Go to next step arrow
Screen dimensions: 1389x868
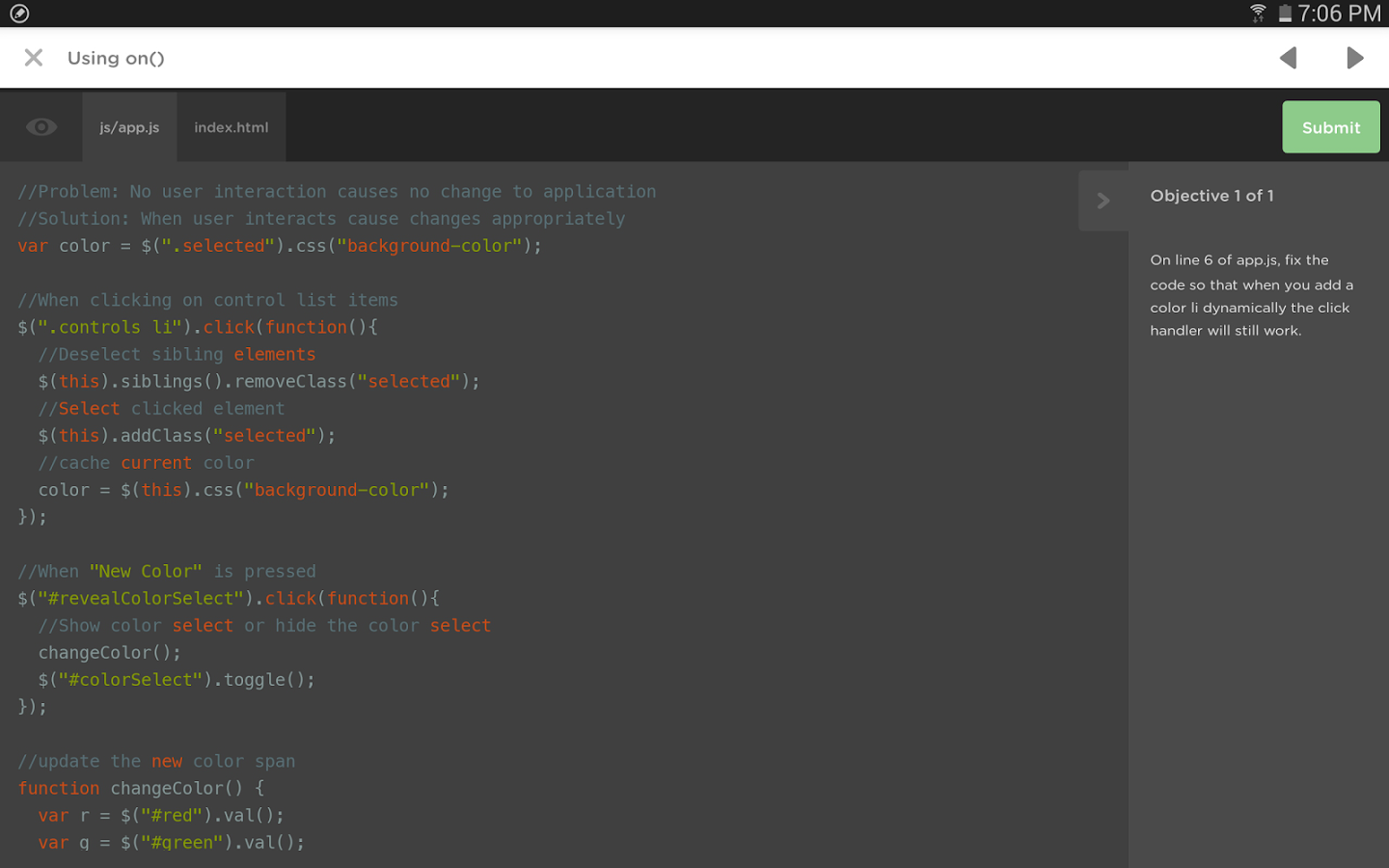1354,58
